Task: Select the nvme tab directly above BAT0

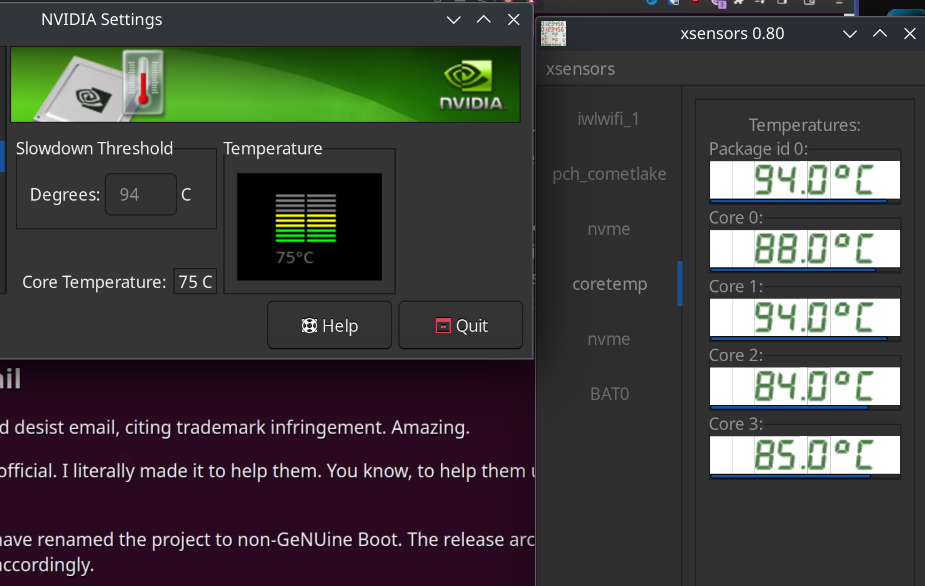Action: 608,339
